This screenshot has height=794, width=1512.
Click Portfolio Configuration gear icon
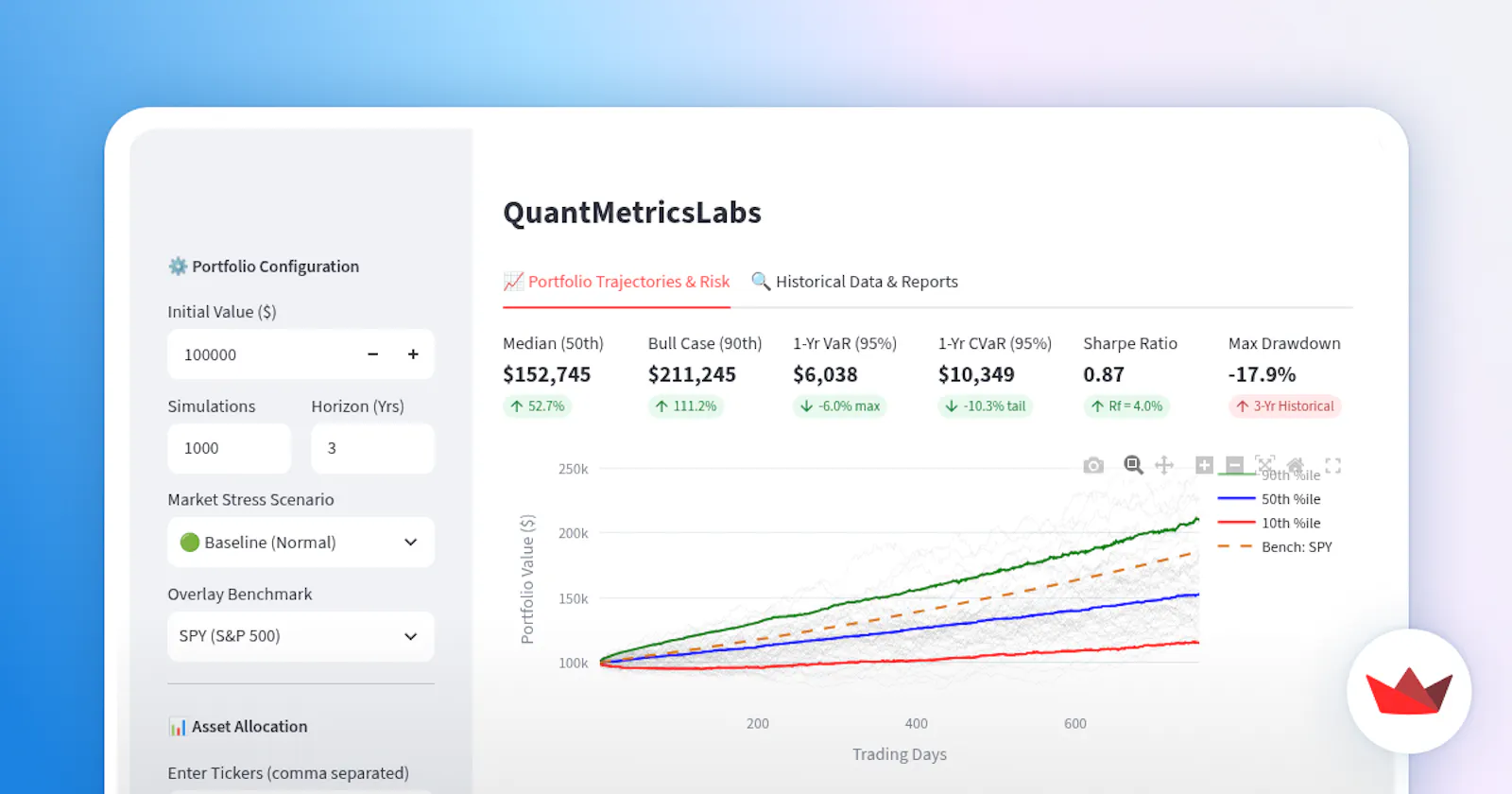(178, 267)
